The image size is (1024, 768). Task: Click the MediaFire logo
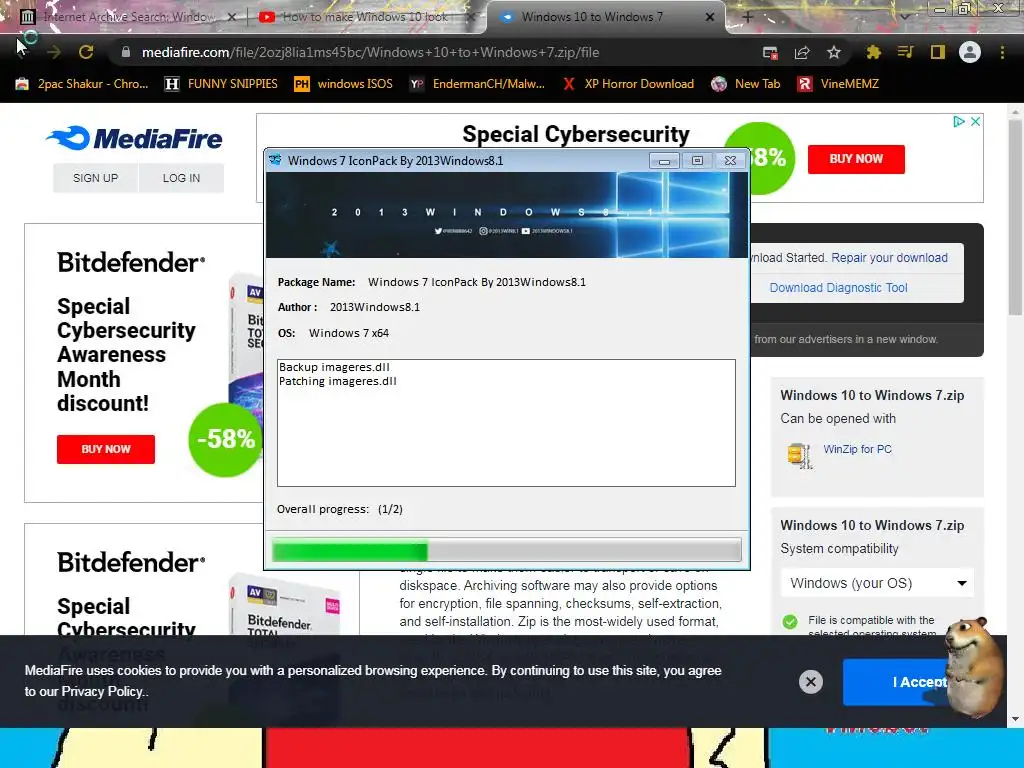(134, 138)
